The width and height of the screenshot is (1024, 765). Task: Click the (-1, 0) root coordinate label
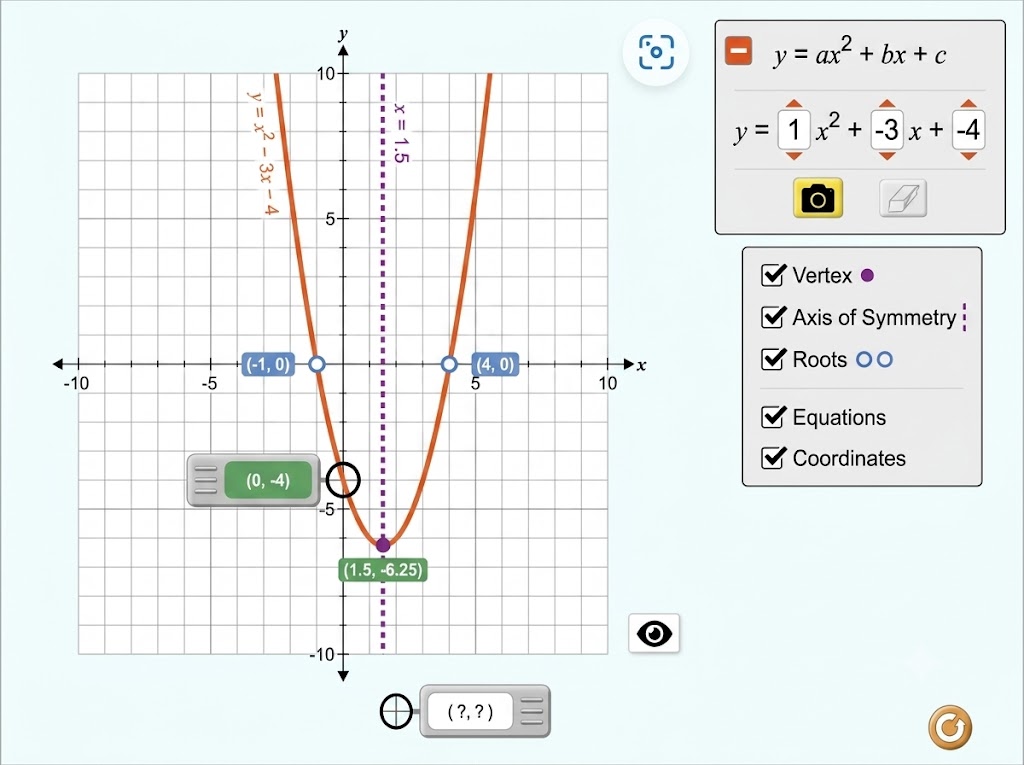[268, 364]
